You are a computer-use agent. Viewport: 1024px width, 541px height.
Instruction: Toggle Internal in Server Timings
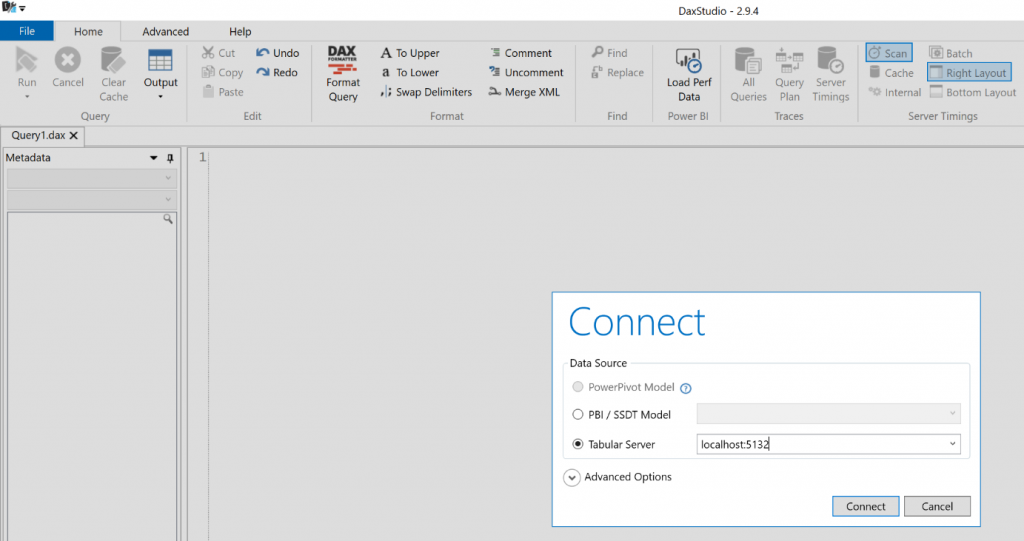[895, 92]
